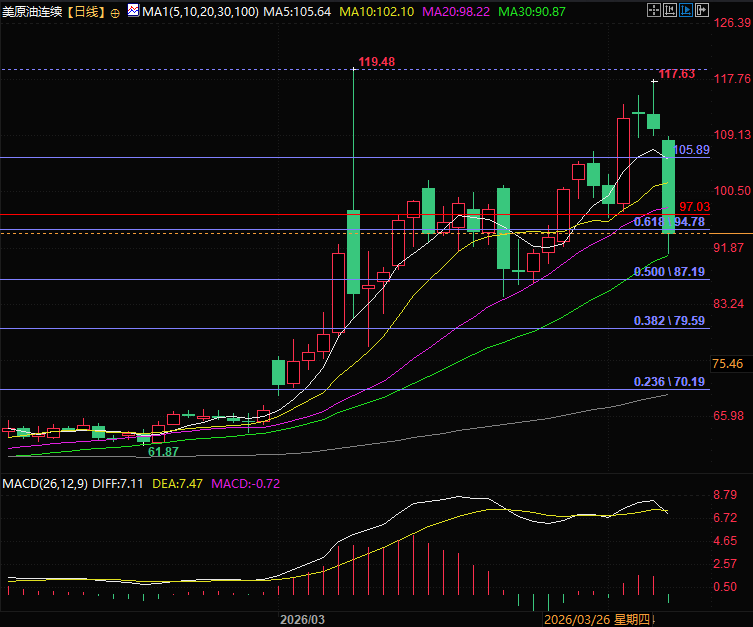Click the 美原油连续 contract name
Screen dimensions: 753x627
32,12
